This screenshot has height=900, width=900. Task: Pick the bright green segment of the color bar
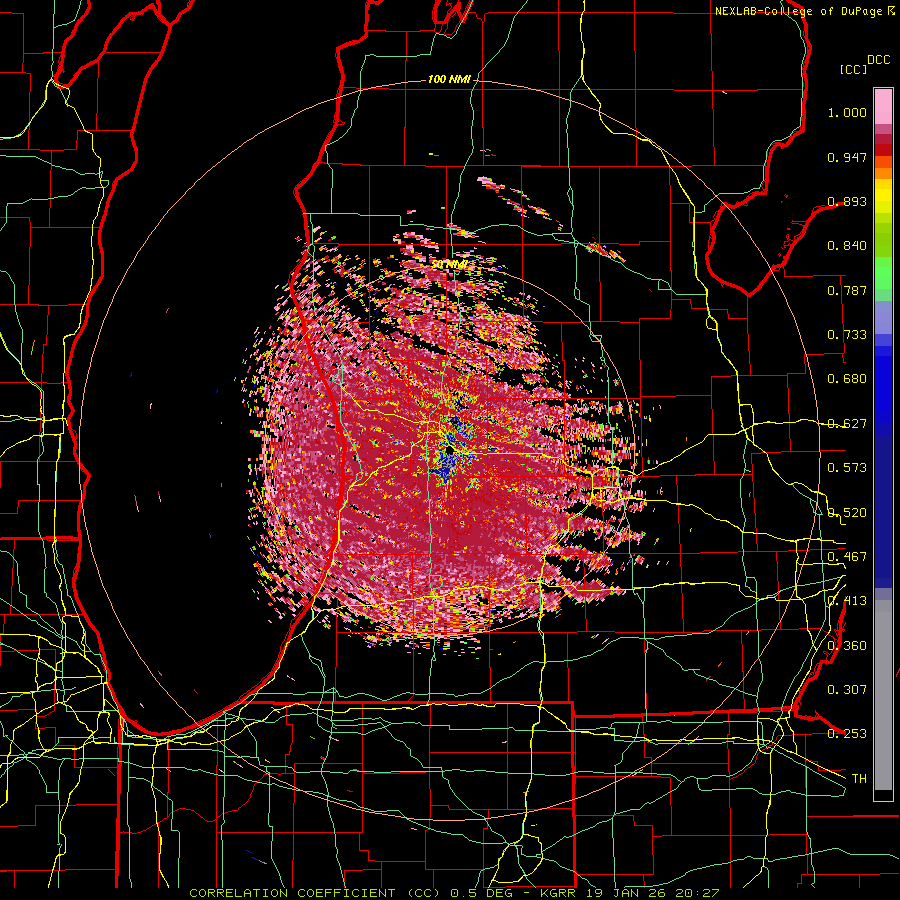point(883,273)
